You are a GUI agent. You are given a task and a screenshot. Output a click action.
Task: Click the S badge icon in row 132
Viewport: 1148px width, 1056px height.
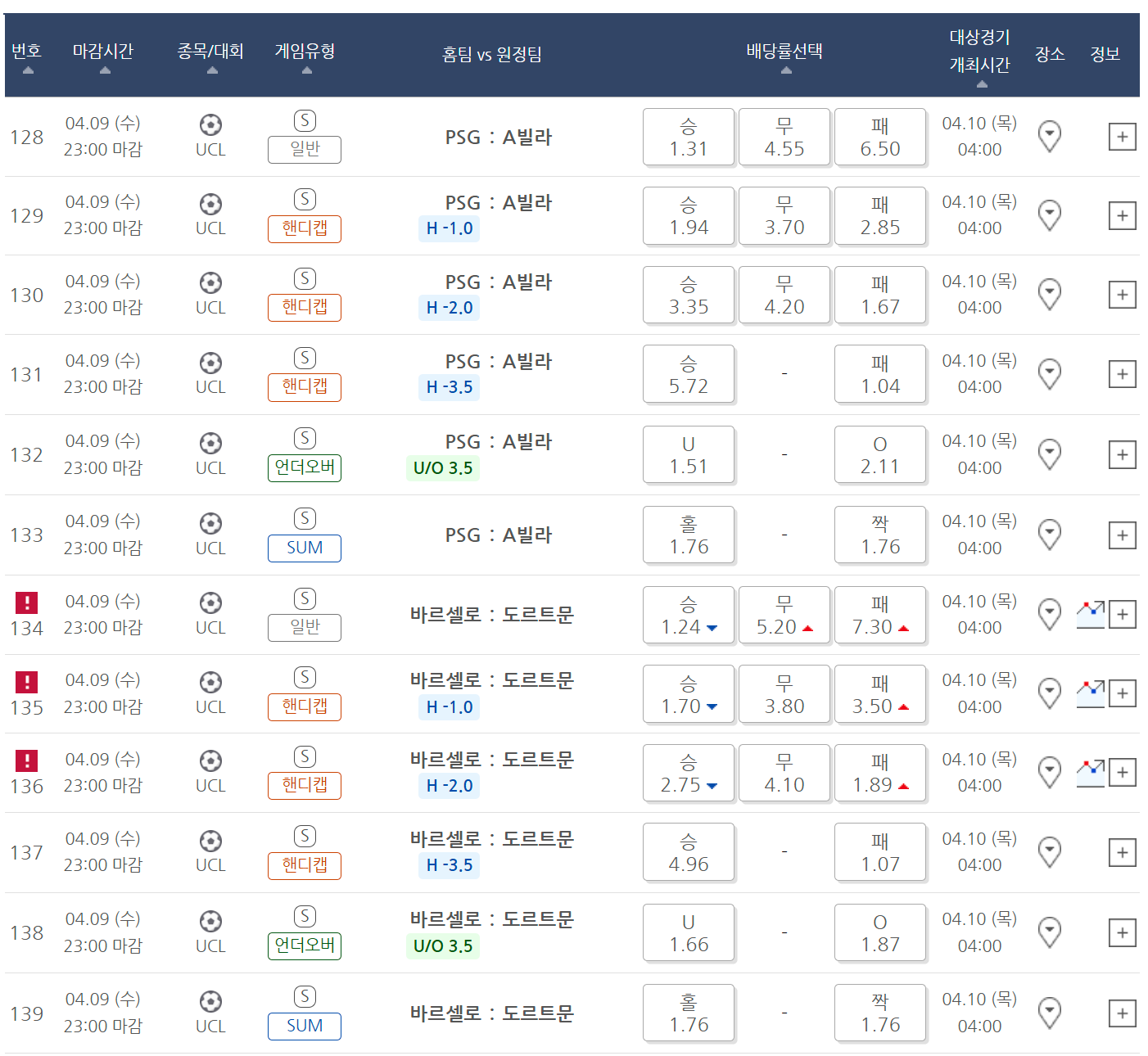tap(305, 439)
